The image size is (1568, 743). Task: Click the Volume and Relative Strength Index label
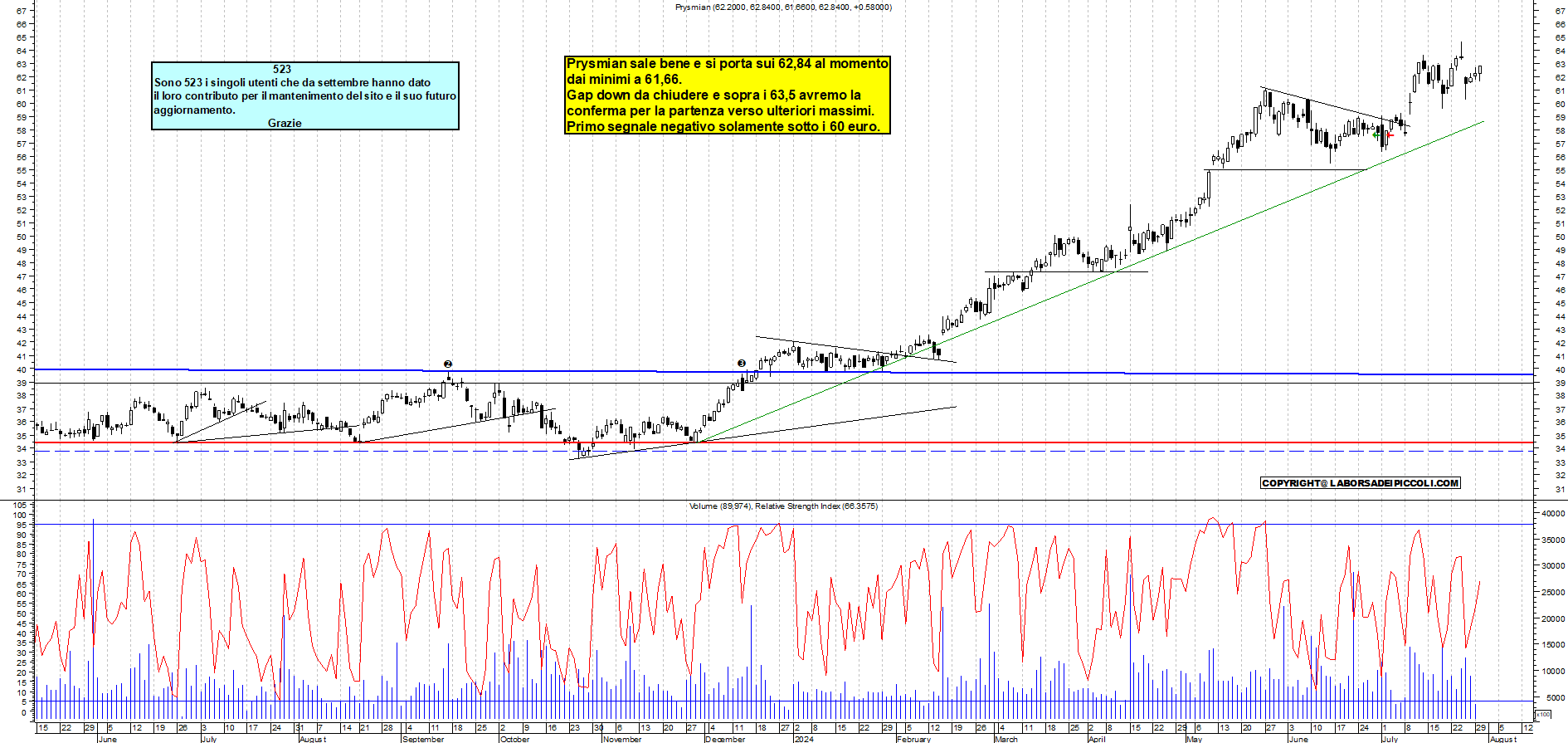[783, 506]
